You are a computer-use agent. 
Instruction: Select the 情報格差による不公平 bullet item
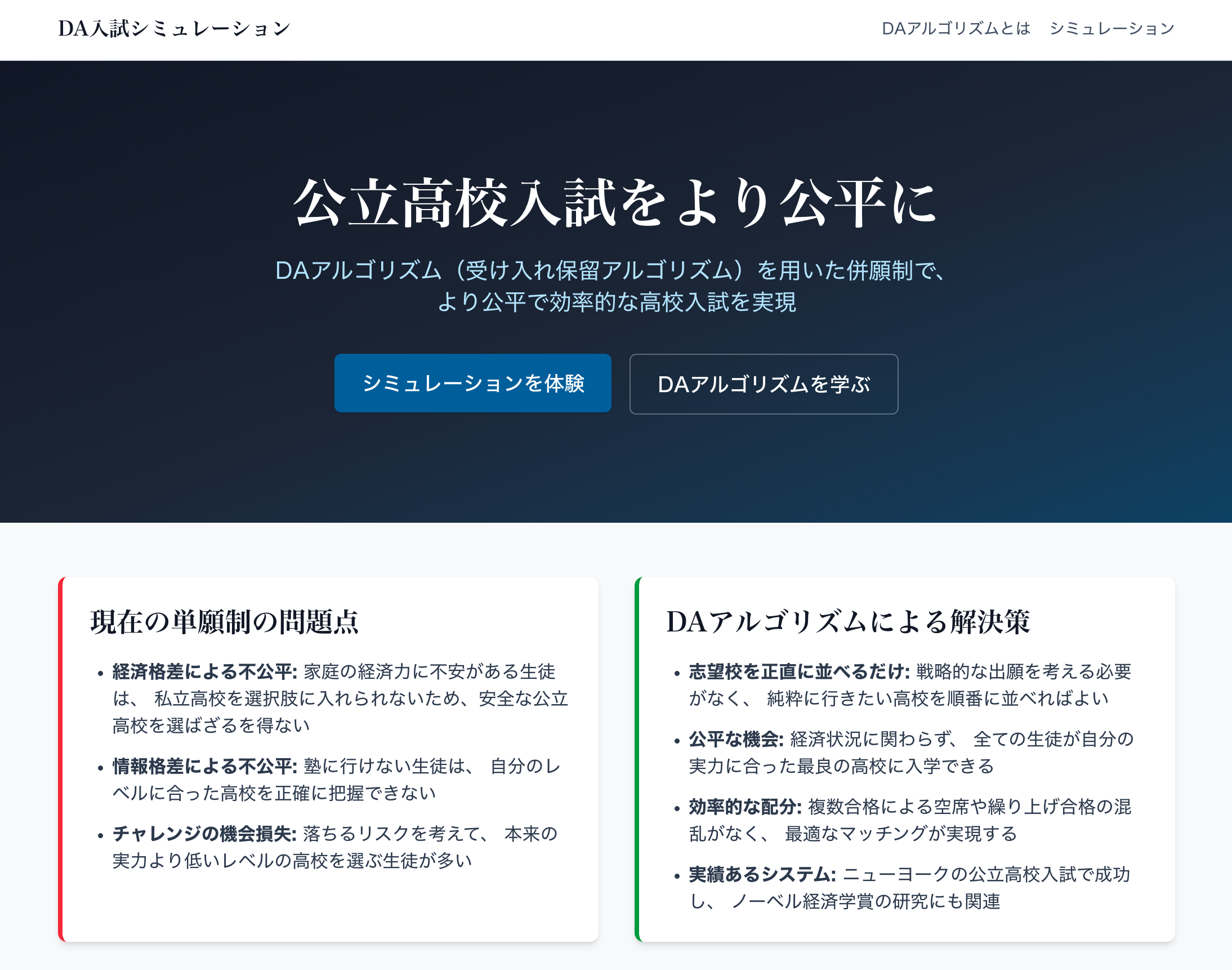pyautogui.click(x=204, y=766)
